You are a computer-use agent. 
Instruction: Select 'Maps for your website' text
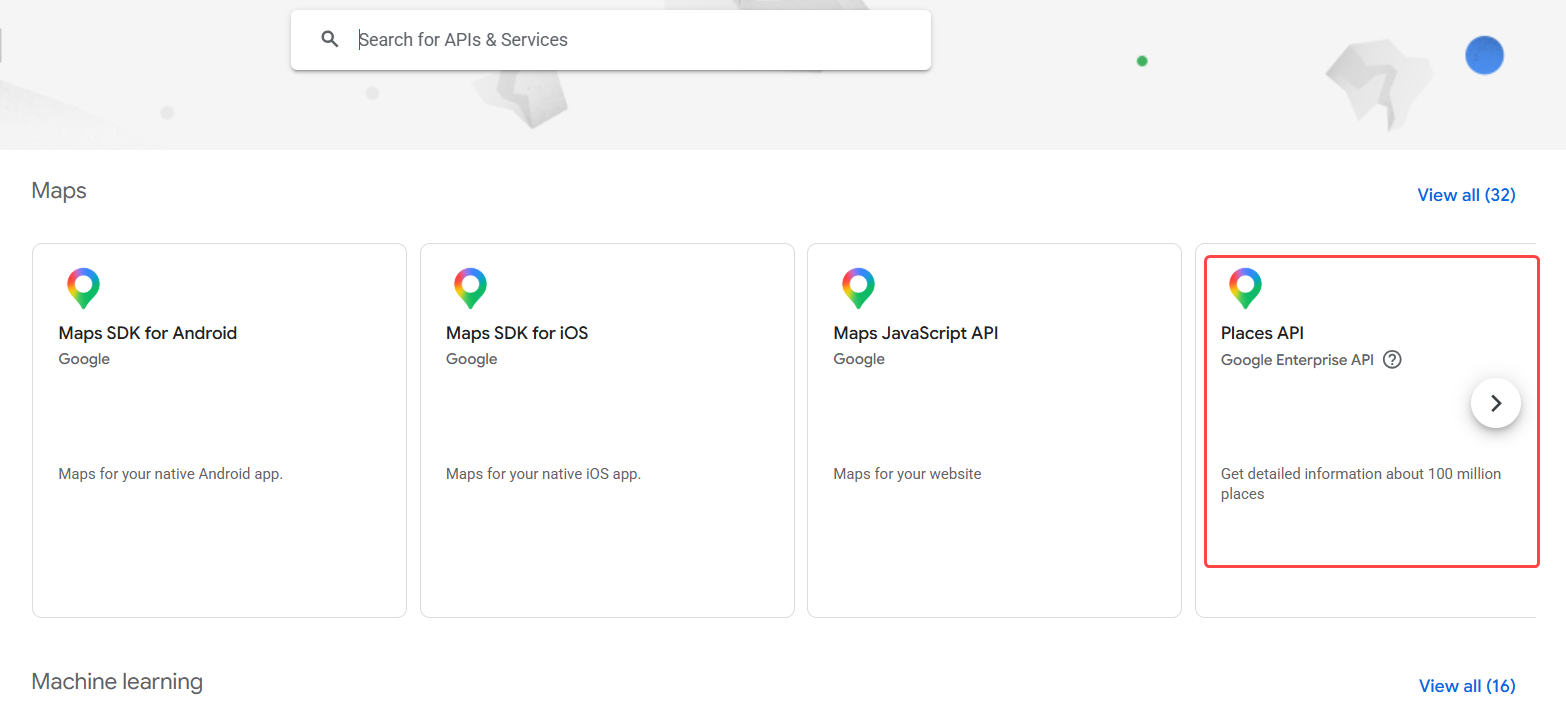pos(907,474)
